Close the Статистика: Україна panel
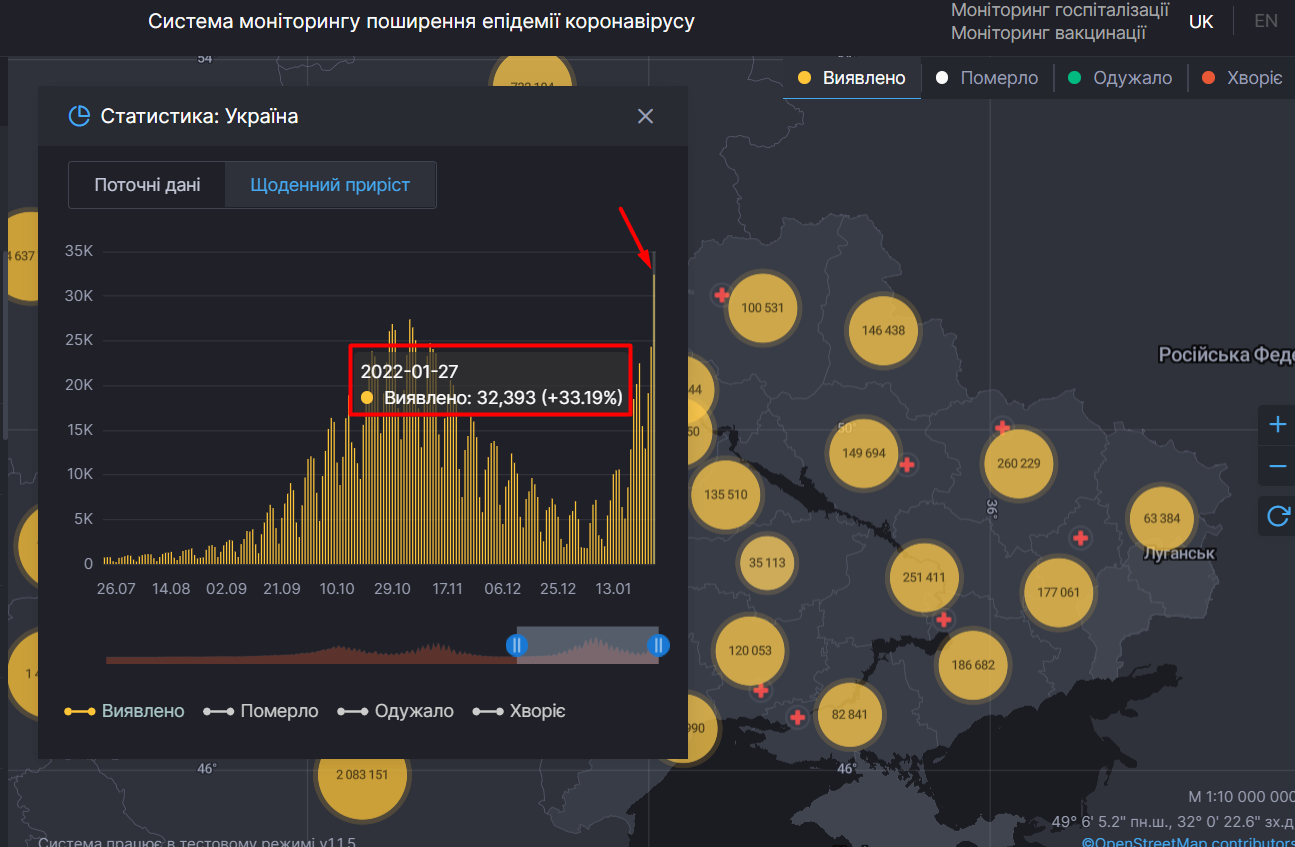 pos(645,116)
